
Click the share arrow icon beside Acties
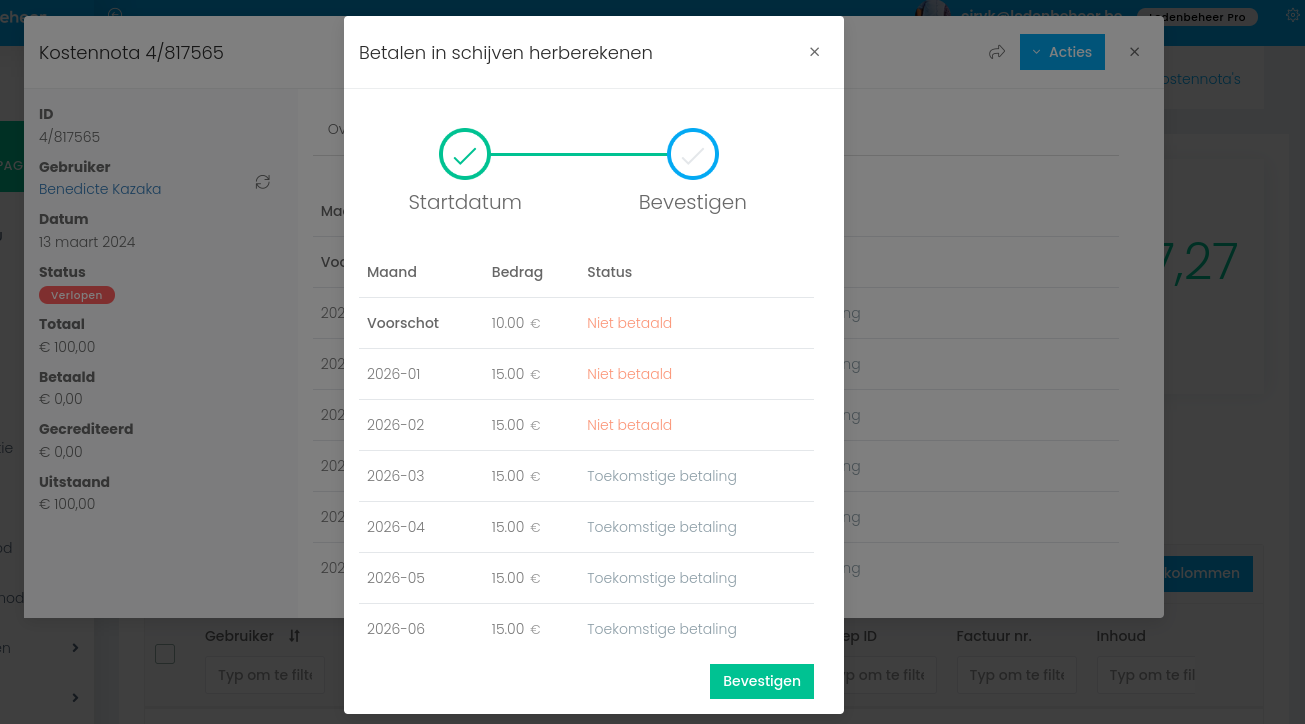click(x=997, y=52)
